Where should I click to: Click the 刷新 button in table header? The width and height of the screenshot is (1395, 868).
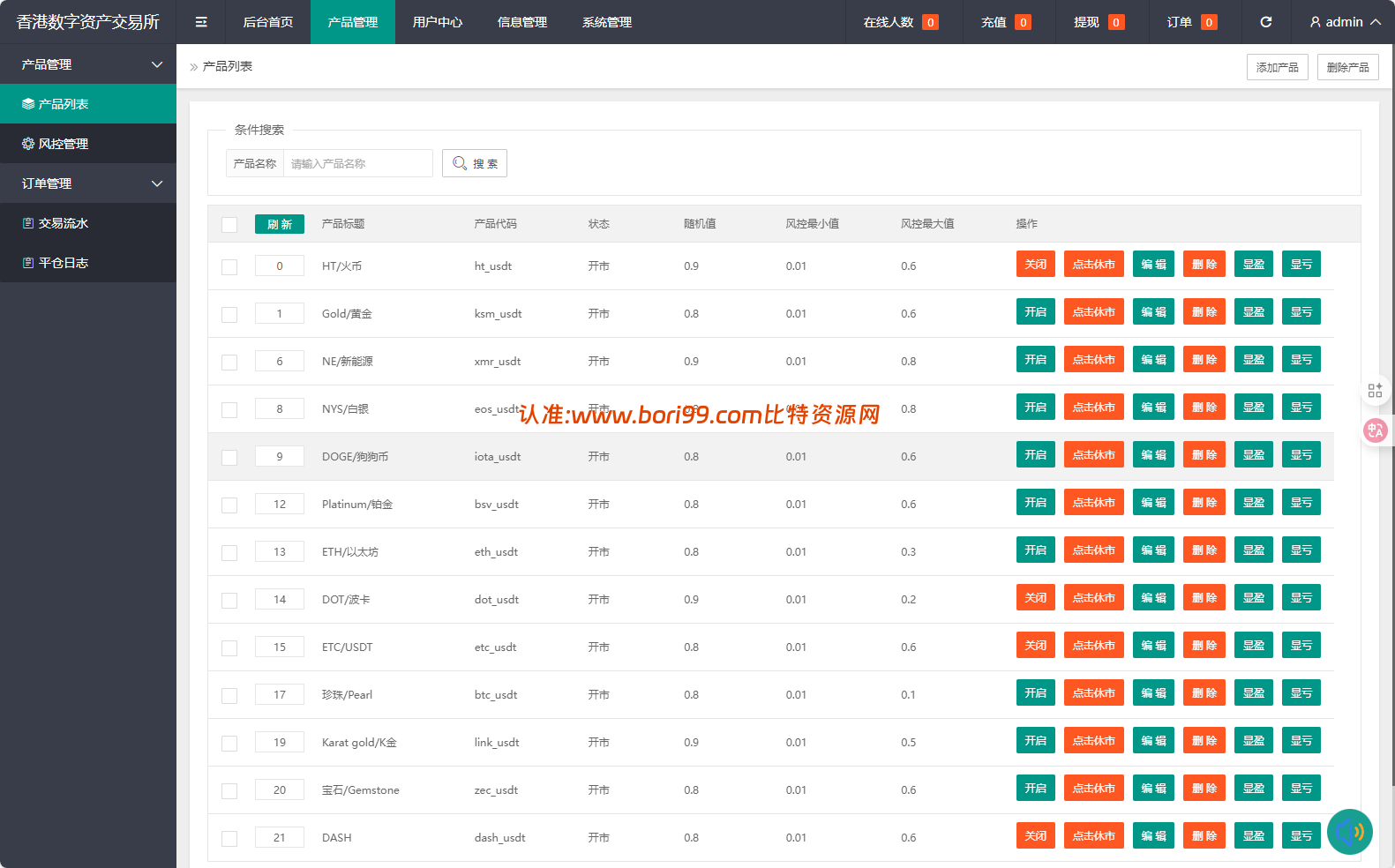coord(280,224)
